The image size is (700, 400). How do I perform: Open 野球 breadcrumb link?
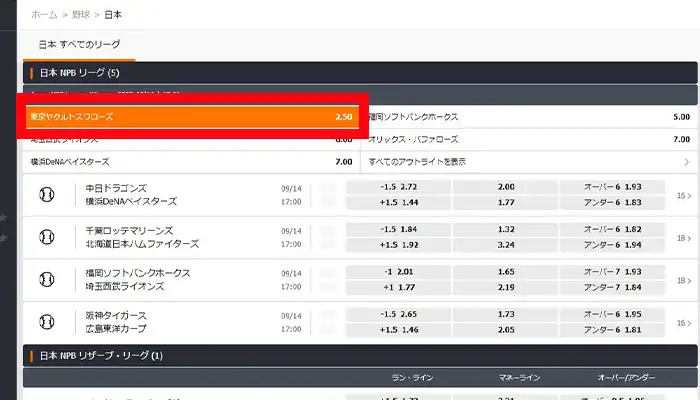pyautogui.click(x=81, y=15)
